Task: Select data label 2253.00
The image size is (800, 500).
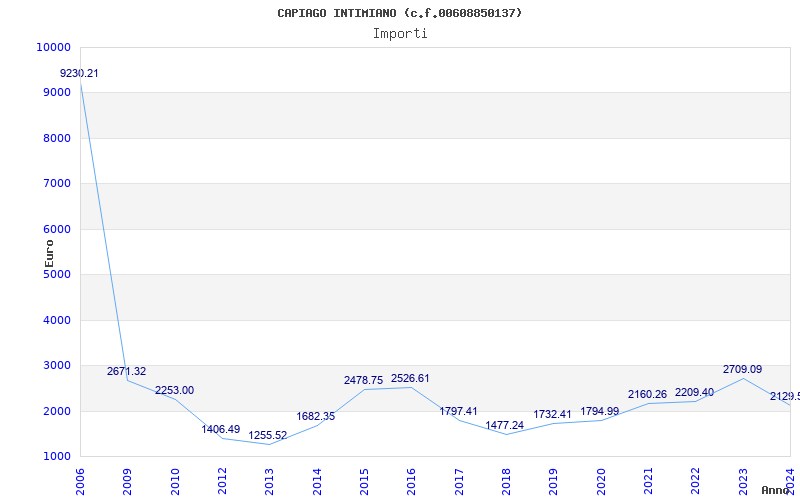Action: pyautogui.click(x=174, y=390)
